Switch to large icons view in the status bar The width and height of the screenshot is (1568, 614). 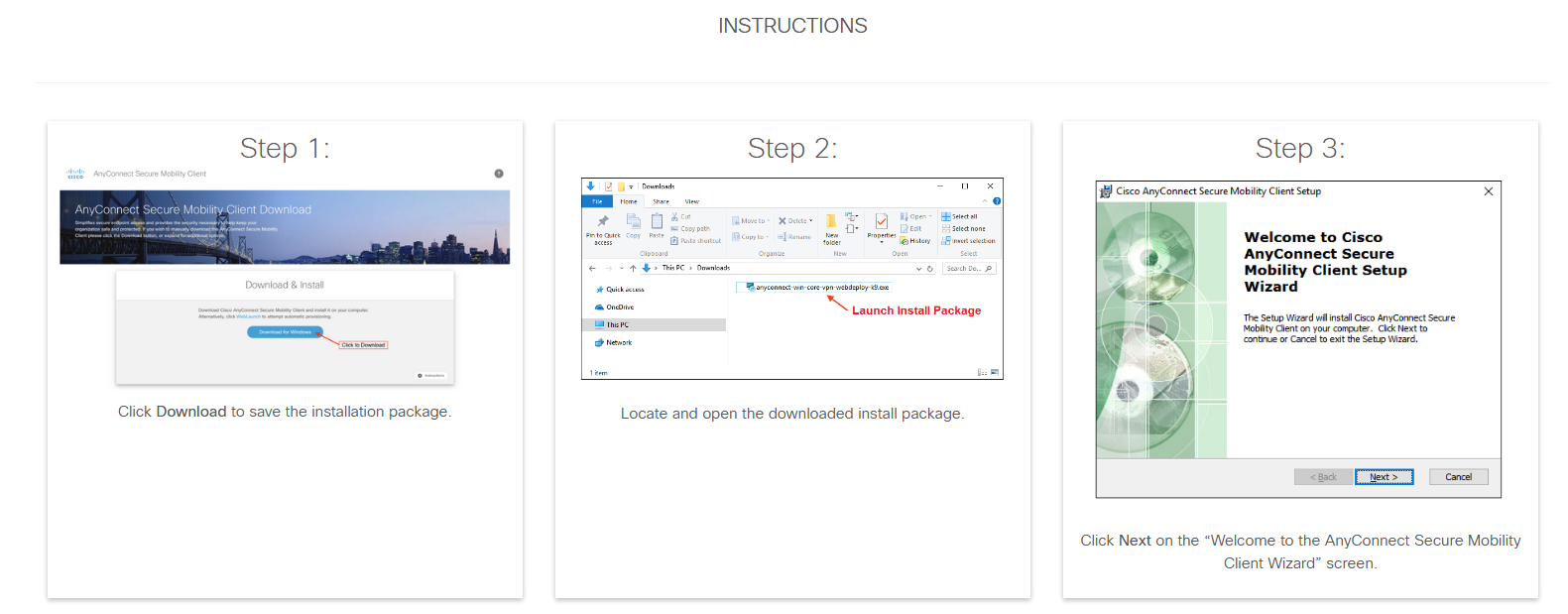995,373
